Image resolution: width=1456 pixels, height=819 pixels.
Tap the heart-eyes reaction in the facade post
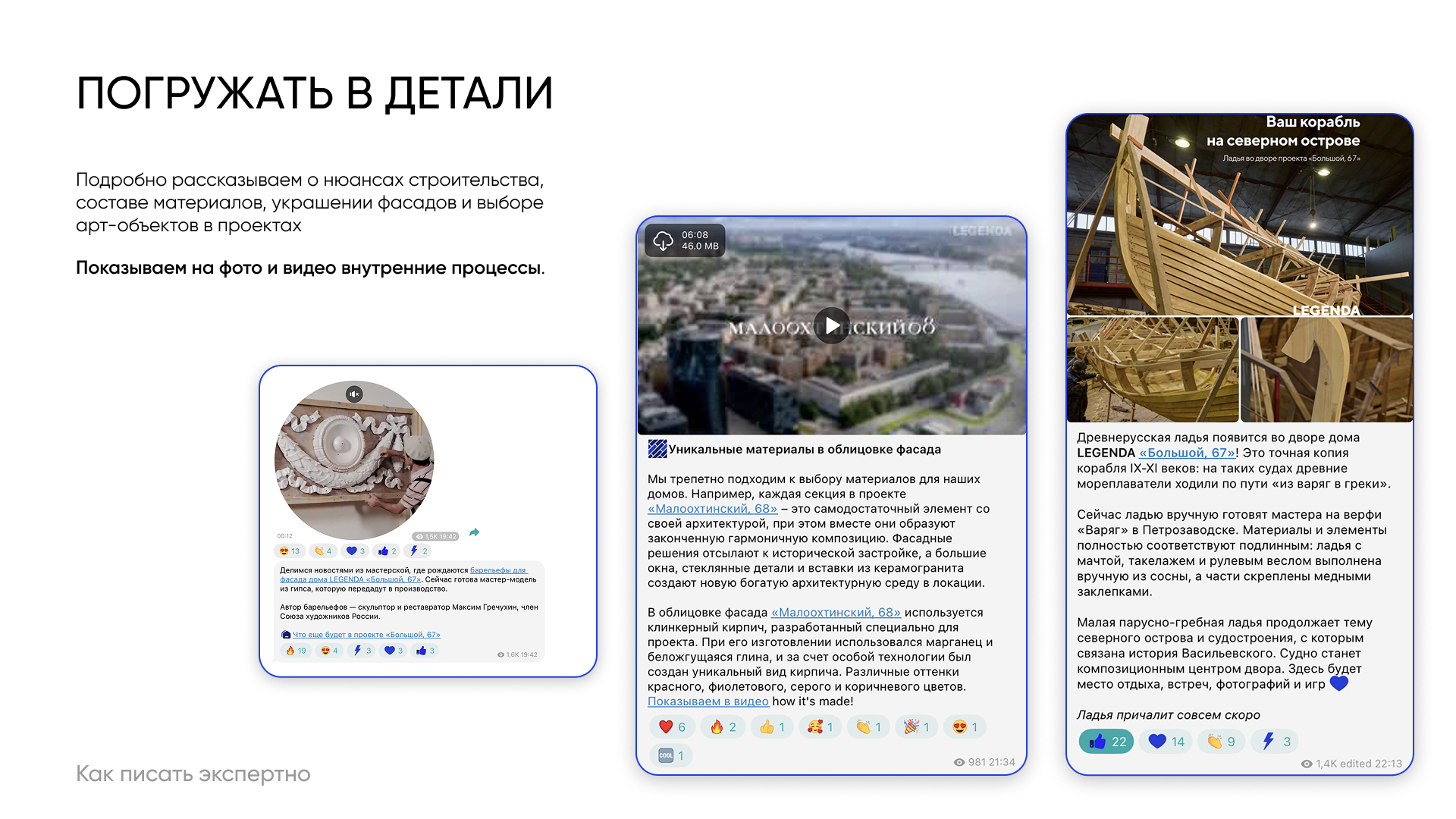click(x=965, y=727)
